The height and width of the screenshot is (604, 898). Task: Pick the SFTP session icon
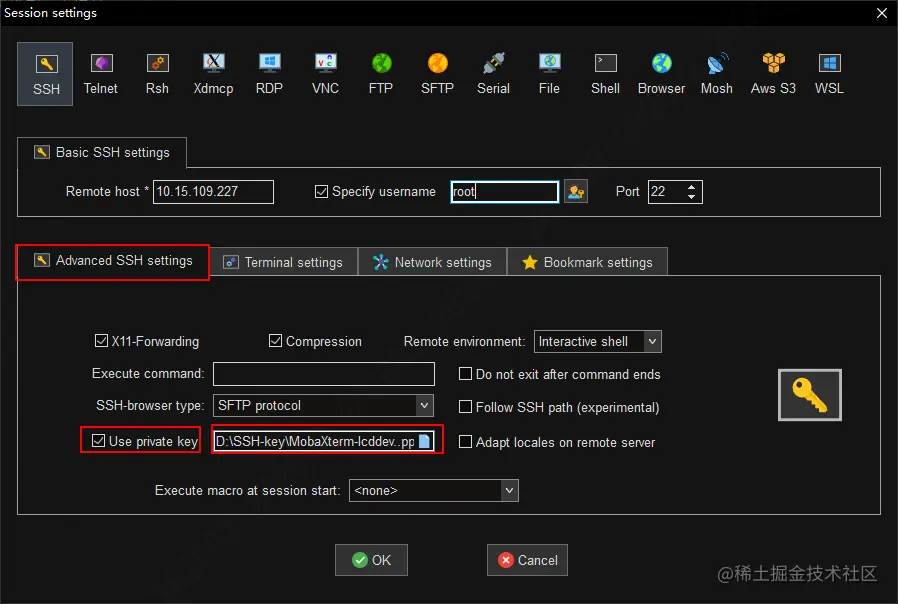tap(437, 74)
